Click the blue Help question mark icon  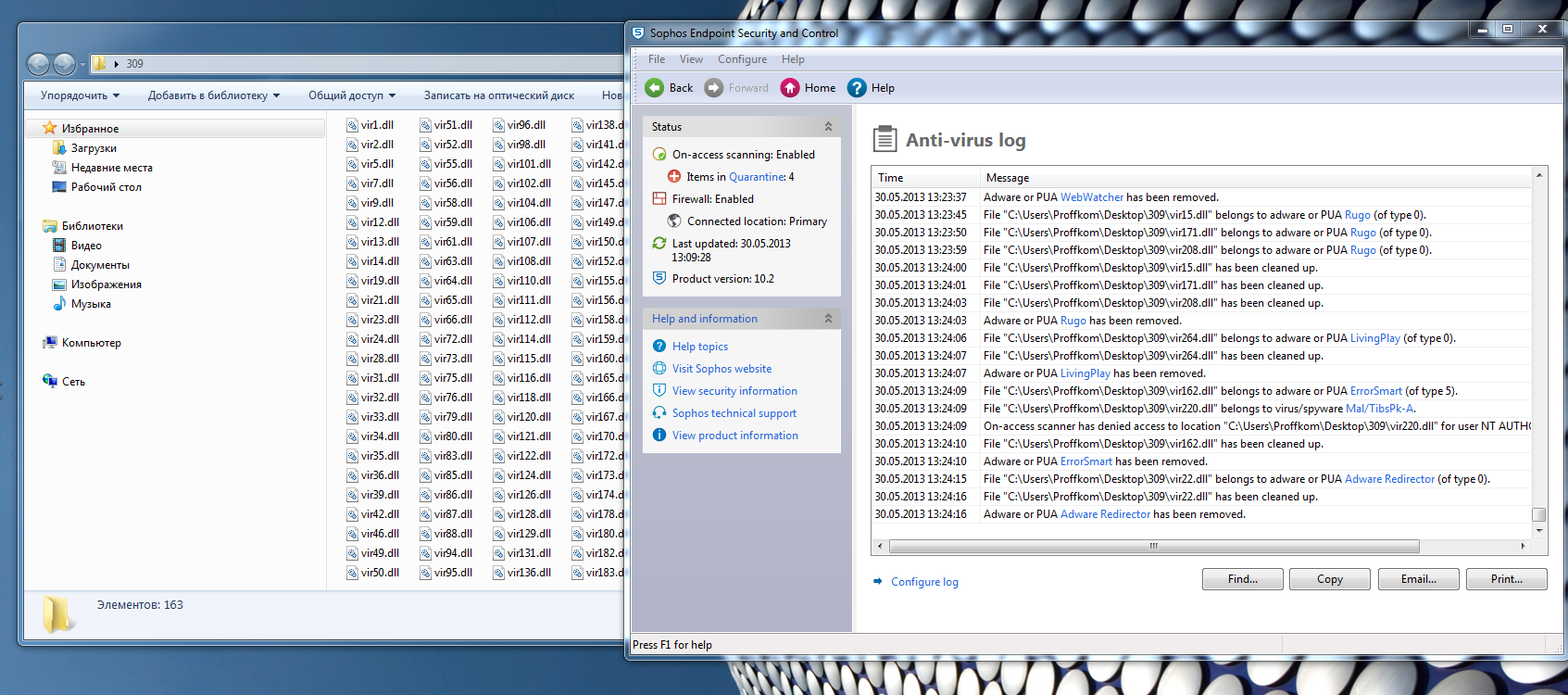pos(857,87)
